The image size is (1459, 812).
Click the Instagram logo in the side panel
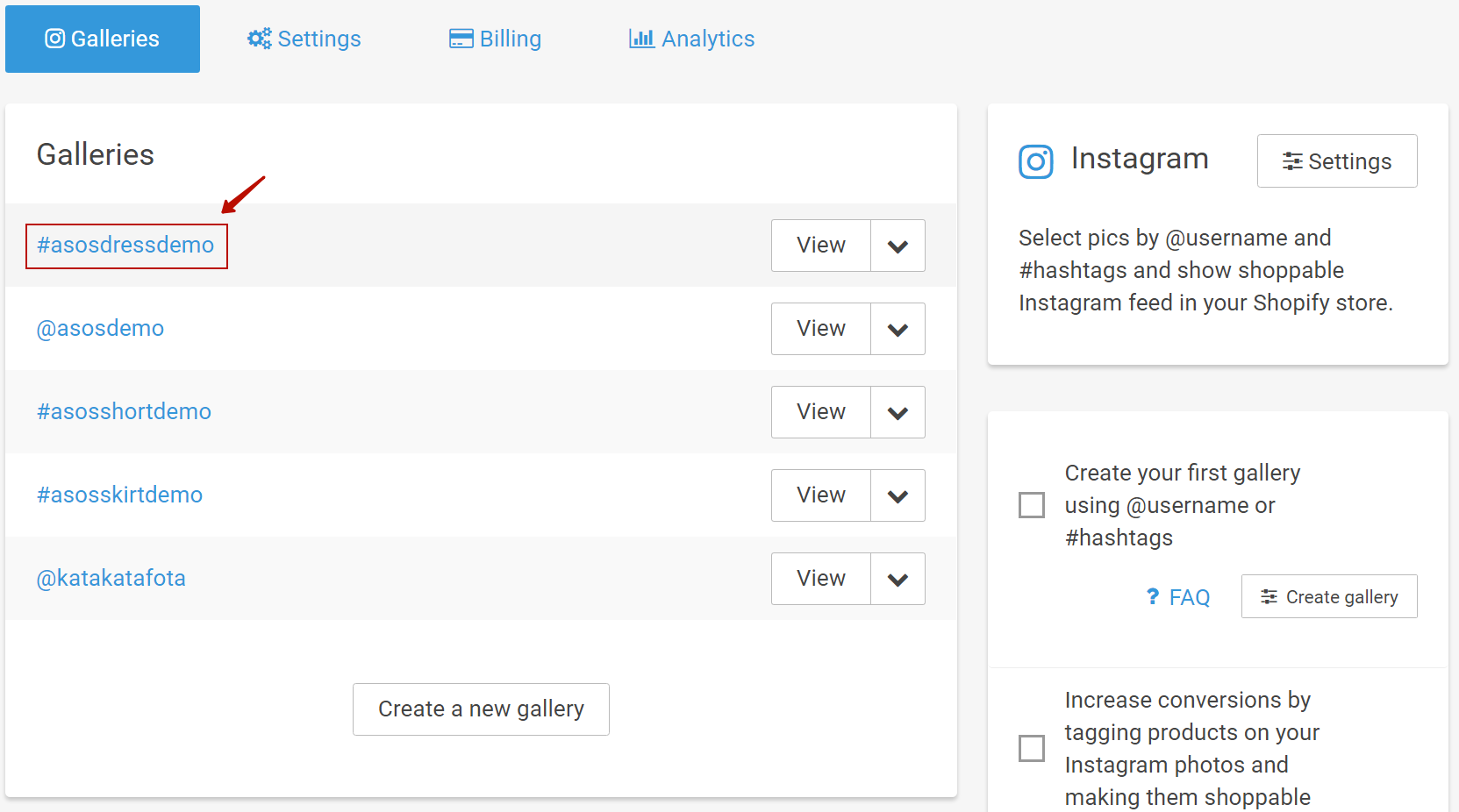pyautogui.click(x=1035, y=161)
